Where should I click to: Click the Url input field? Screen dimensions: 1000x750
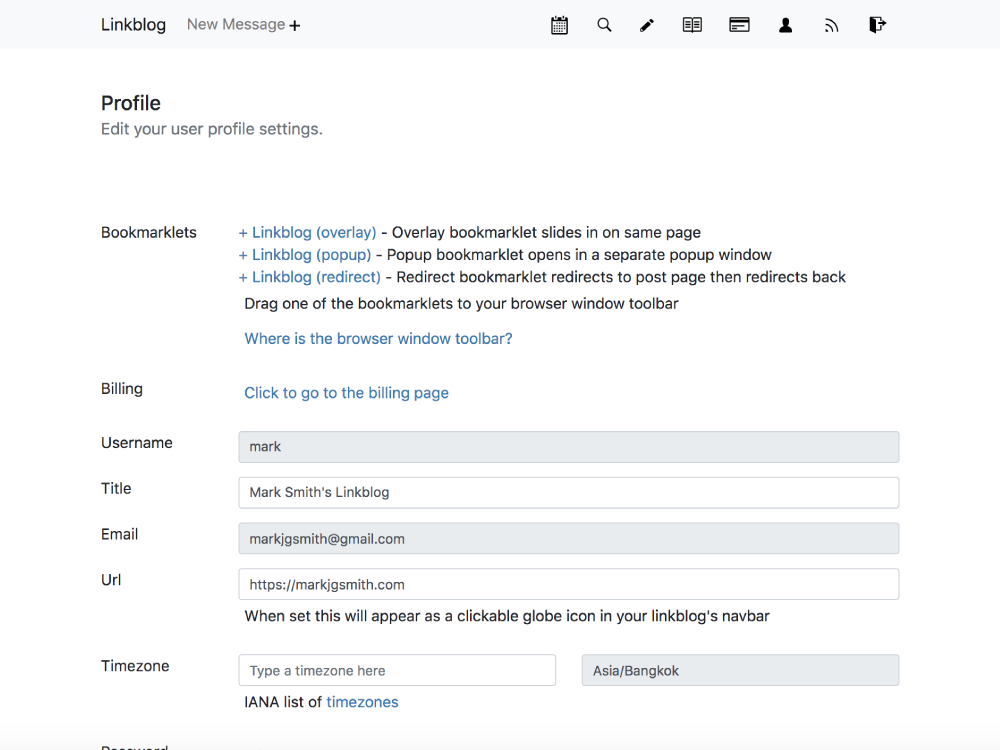pyautogui.click(x=569, y=584)
